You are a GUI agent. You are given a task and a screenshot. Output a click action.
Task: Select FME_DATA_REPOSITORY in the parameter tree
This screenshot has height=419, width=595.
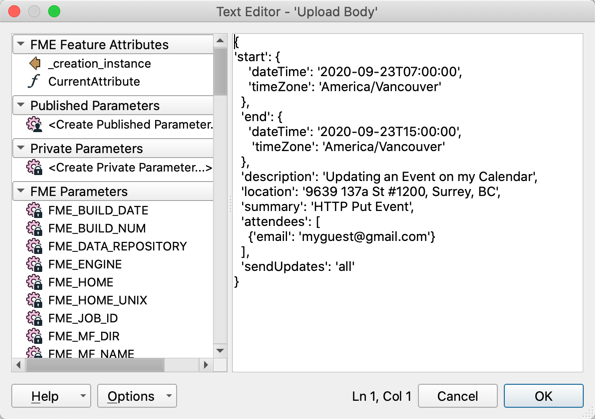tap(118, 246)
